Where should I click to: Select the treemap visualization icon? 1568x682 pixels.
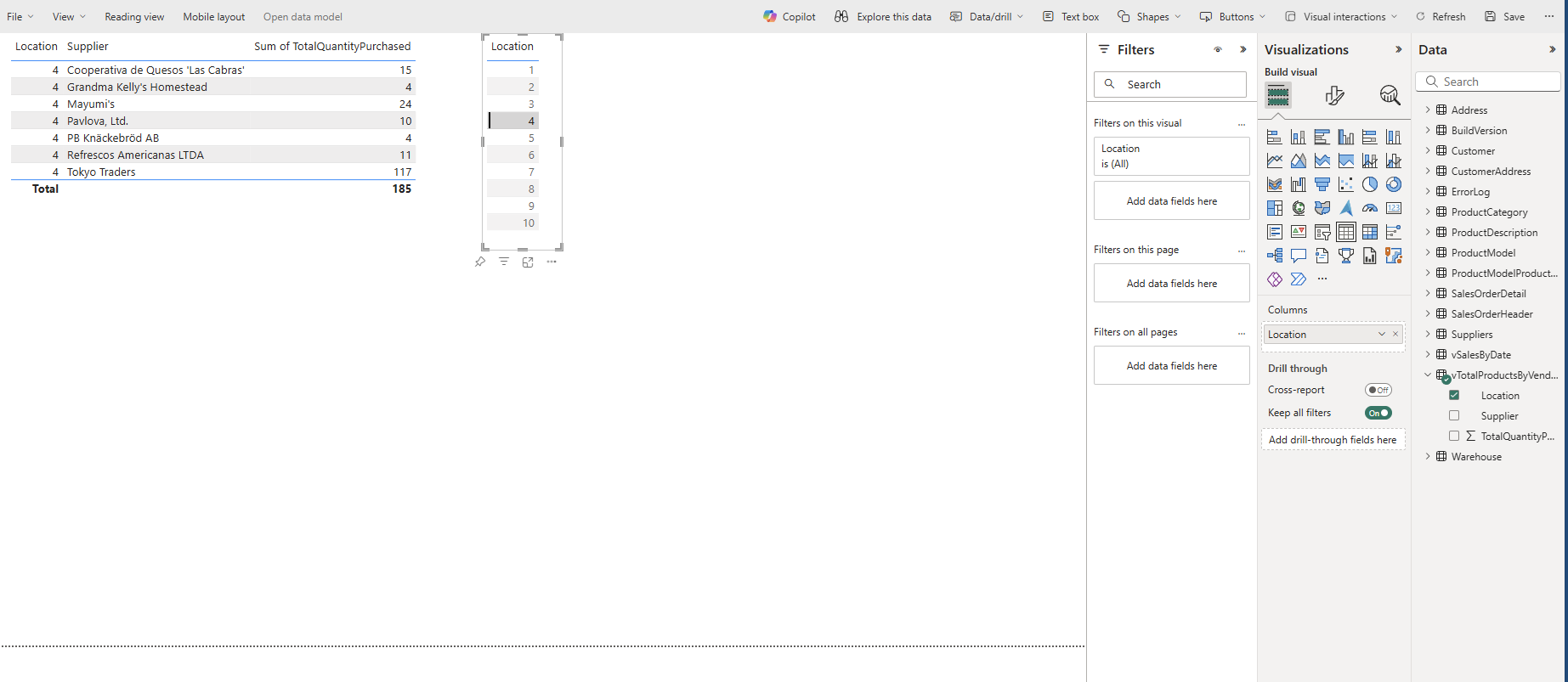(1275, 208)
